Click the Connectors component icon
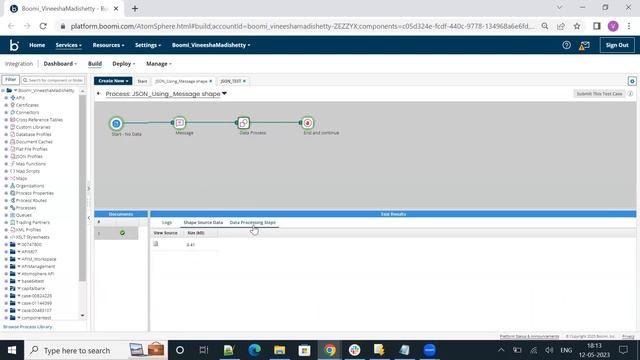This screenshot has width=640, height=360. (x=13, y=112)
